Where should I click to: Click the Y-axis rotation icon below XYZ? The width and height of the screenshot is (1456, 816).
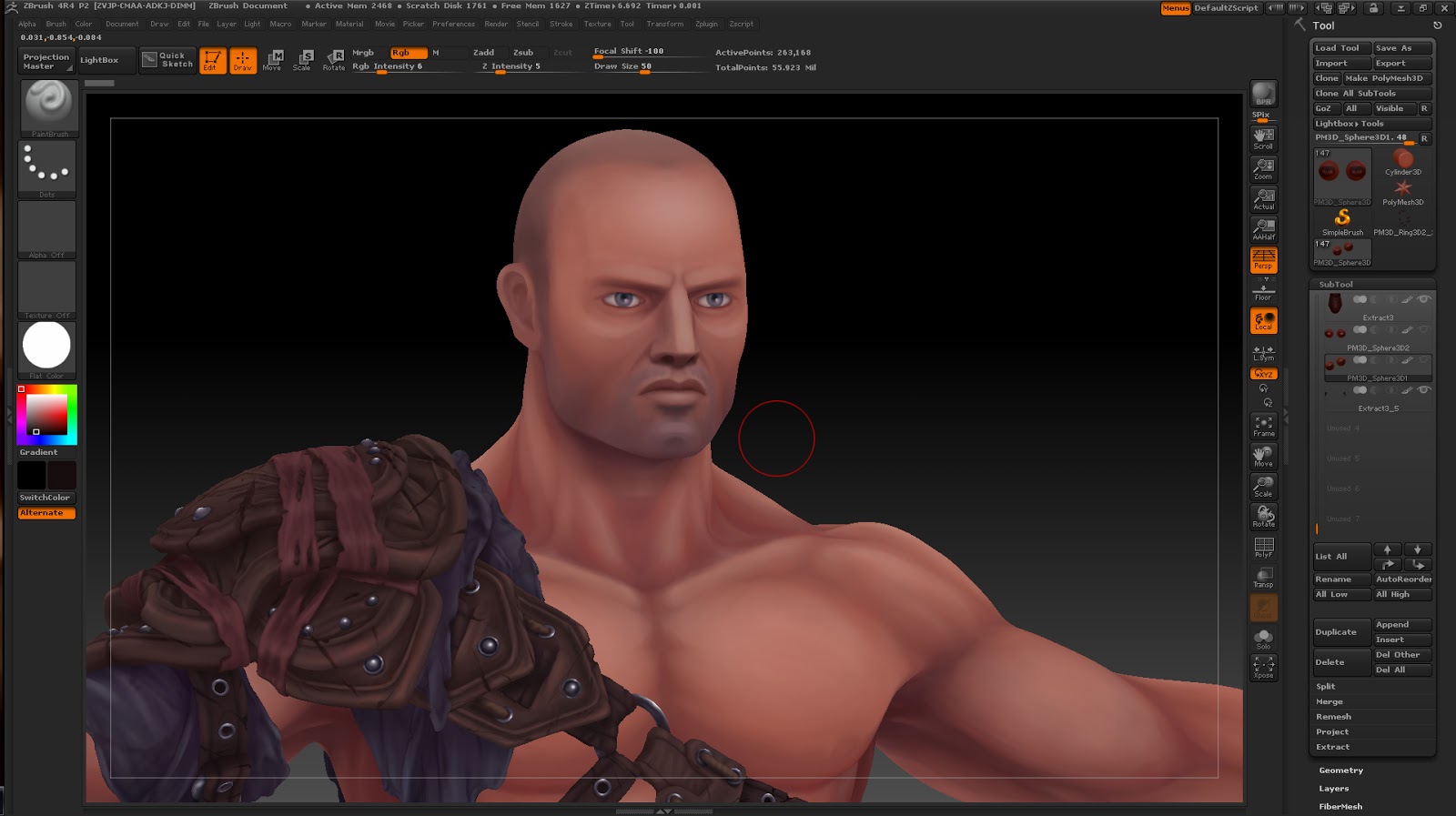pos(1263,388)
